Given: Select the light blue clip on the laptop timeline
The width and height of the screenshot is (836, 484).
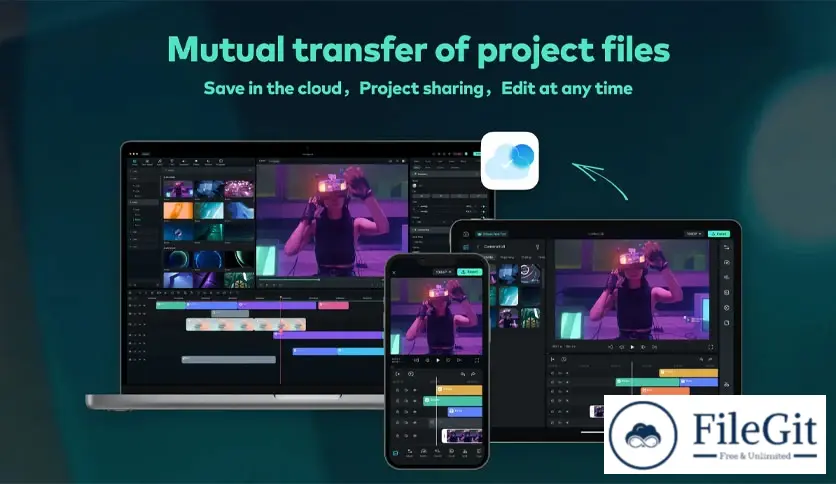Looking at the screenshot, I should (360, 351).
